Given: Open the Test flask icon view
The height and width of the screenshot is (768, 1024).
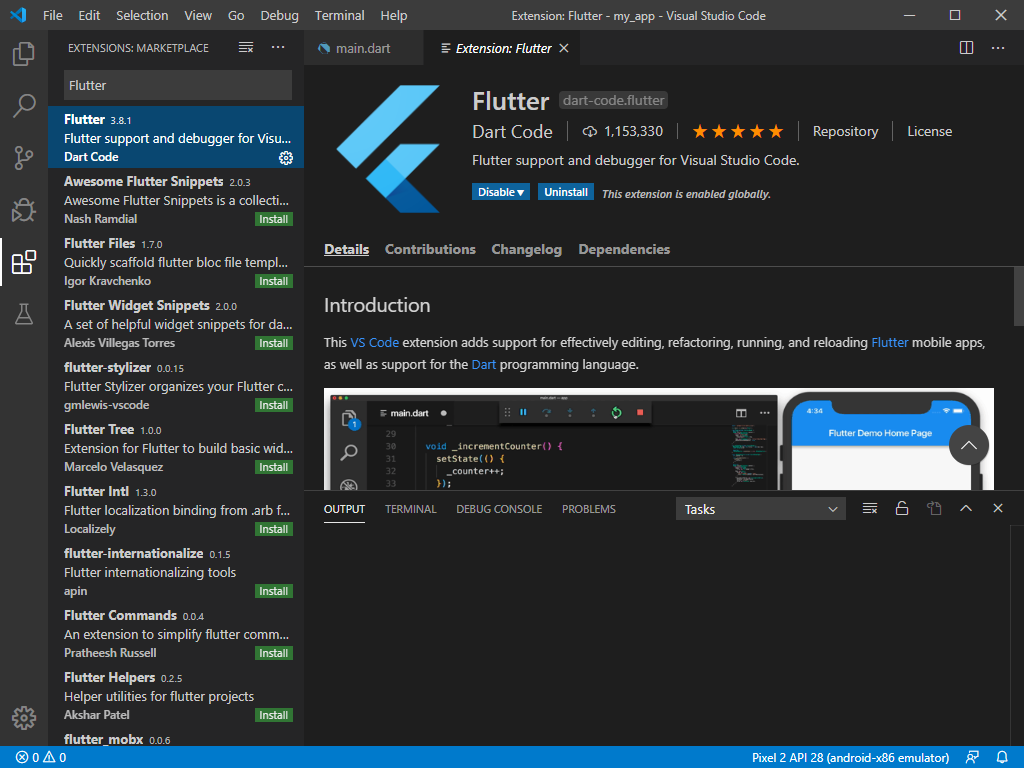Looking at the screenshot, I should point(24,314).
